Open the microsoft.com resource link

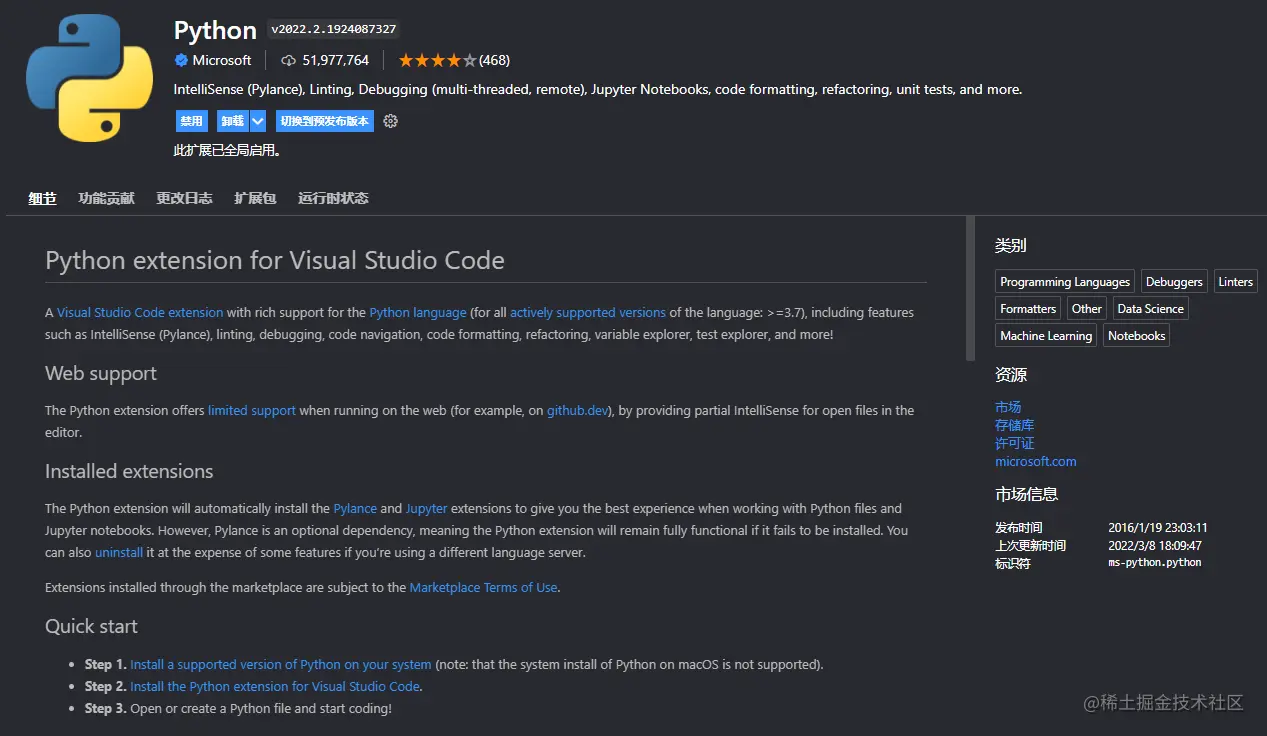[1036, 461]
